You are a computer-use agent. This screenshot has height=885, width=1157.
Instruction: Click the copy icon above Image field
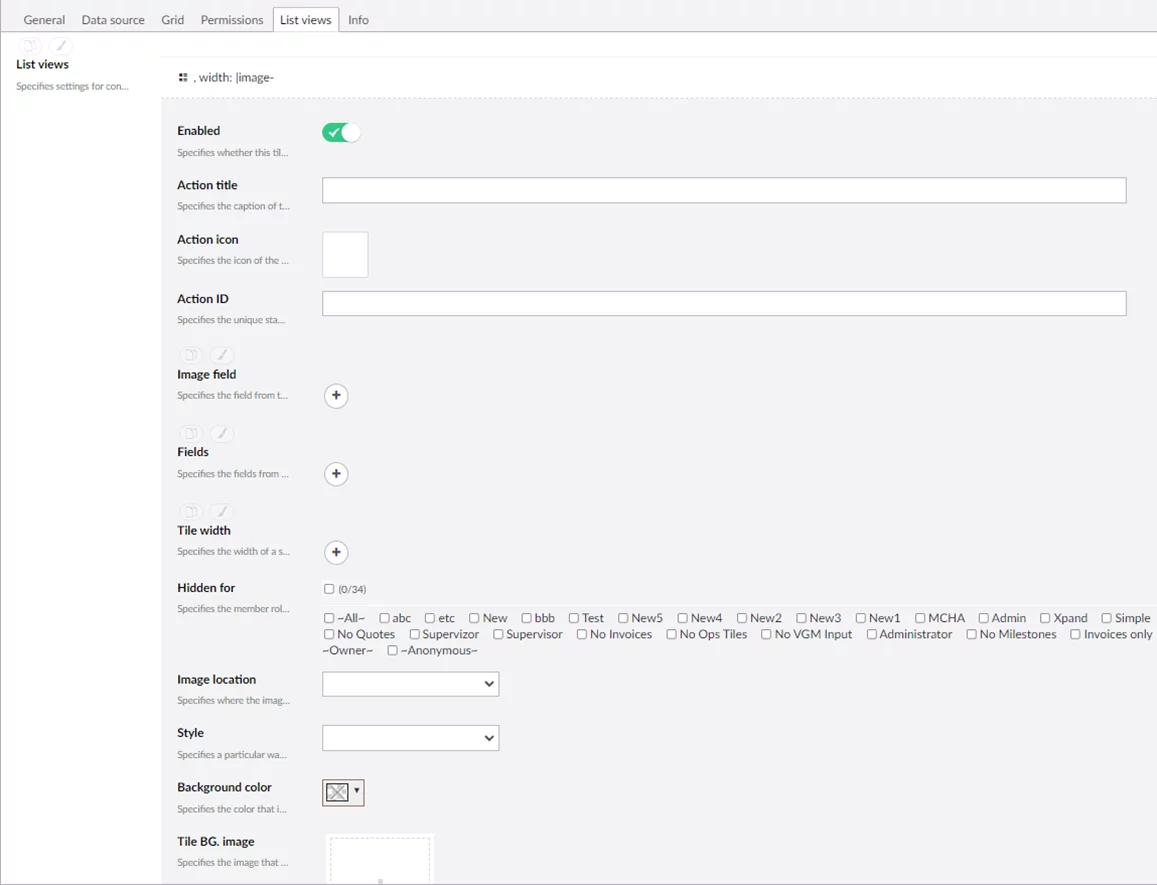[190, 355]
